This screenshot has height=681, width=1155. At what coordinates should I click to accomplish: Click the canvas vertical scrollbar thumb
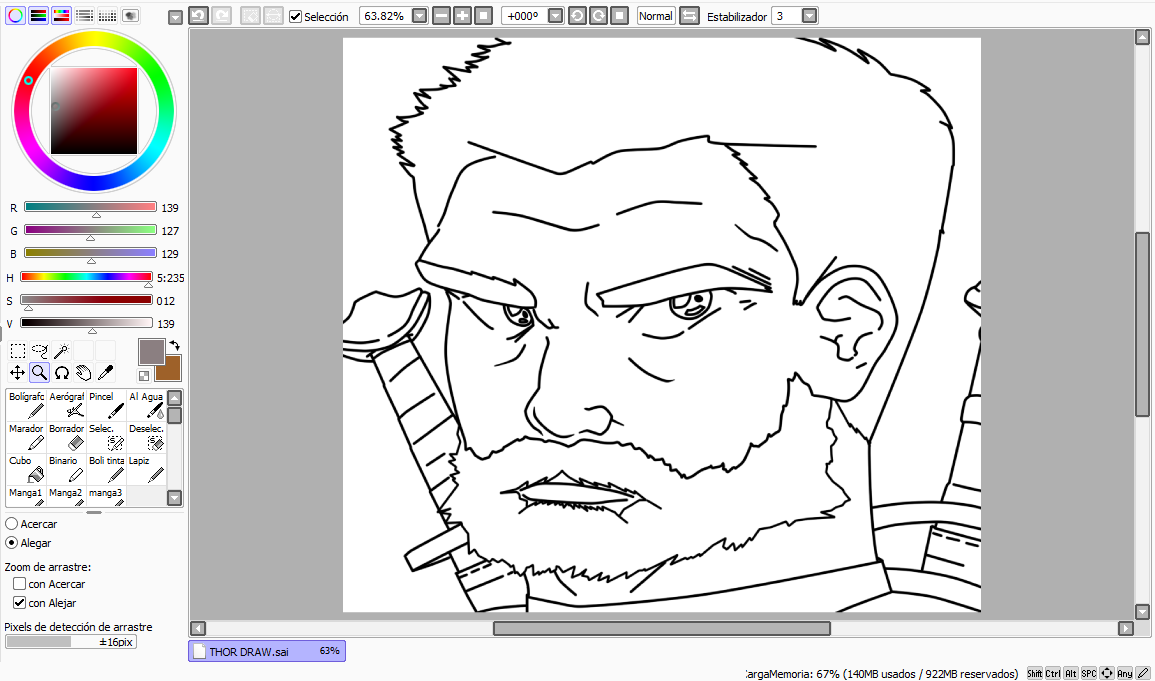click(x=1142, y=325)
